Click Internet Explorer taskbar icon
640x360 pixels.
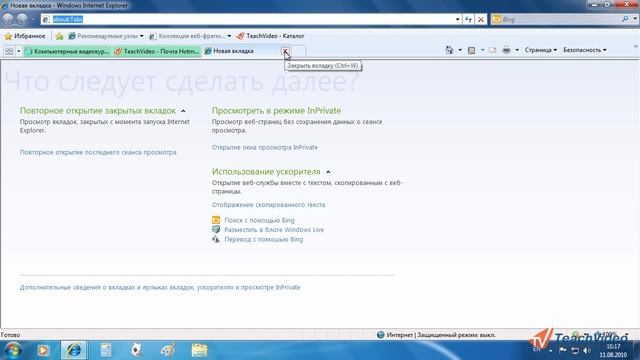(74, 350)
